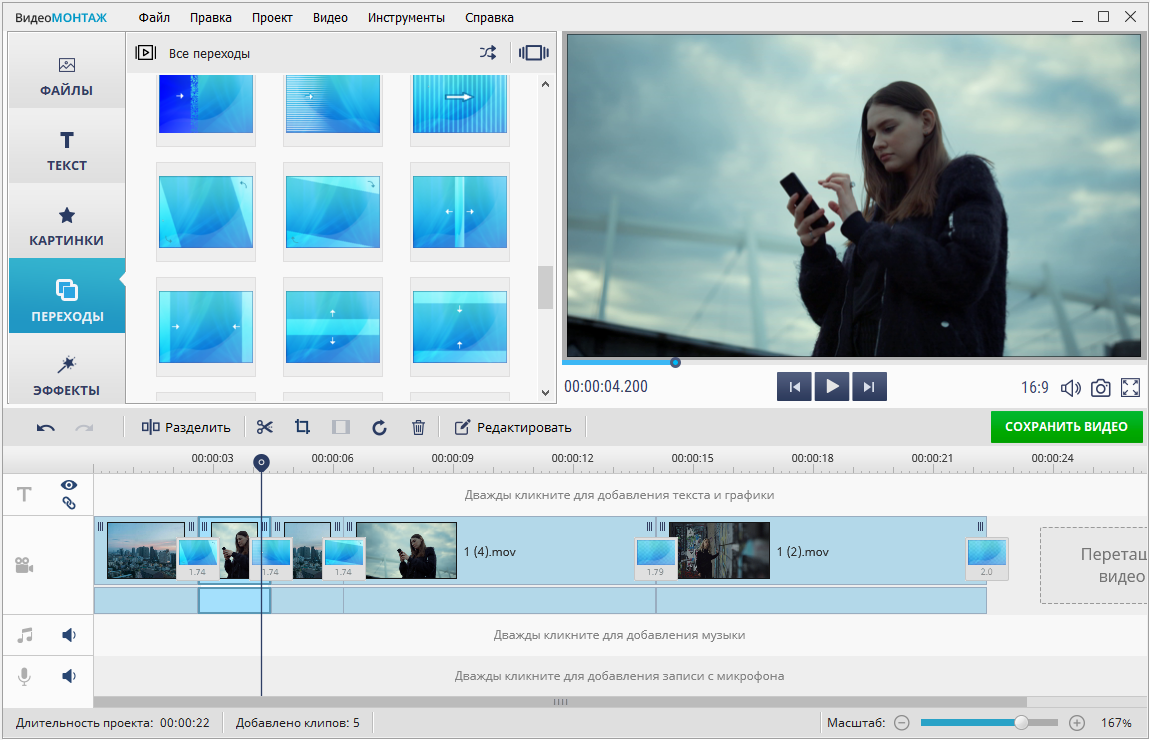Apply random transitions shuffle icon
Screen dimensions: 1150x740
487,53
